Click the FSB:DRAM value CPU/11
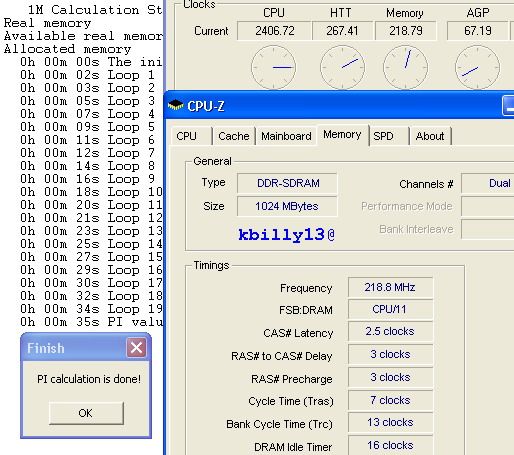The image size is (514, 455). 390,309
